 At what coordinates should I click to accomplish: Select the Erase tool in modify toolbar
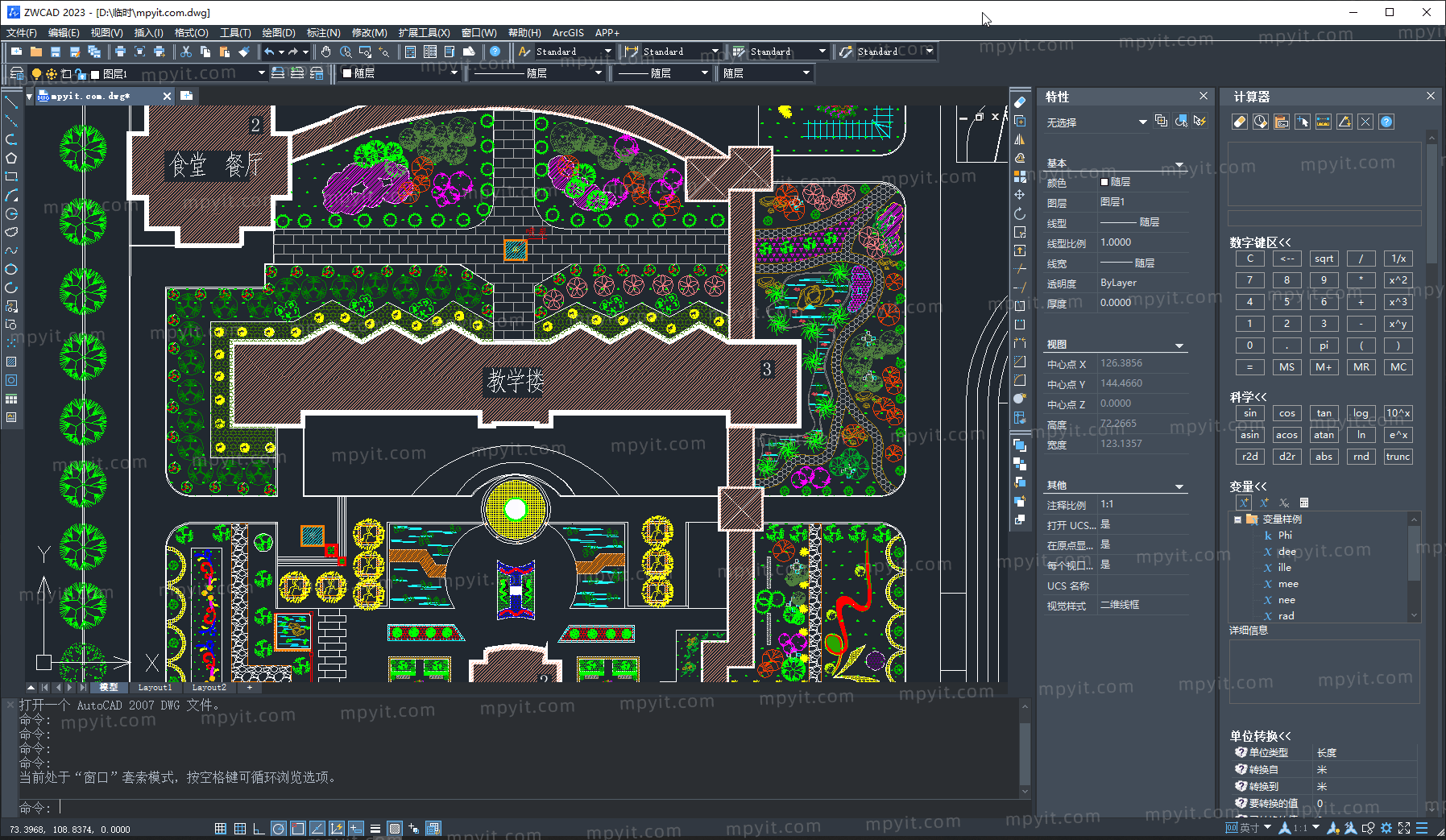click(x=1020, y=102)
